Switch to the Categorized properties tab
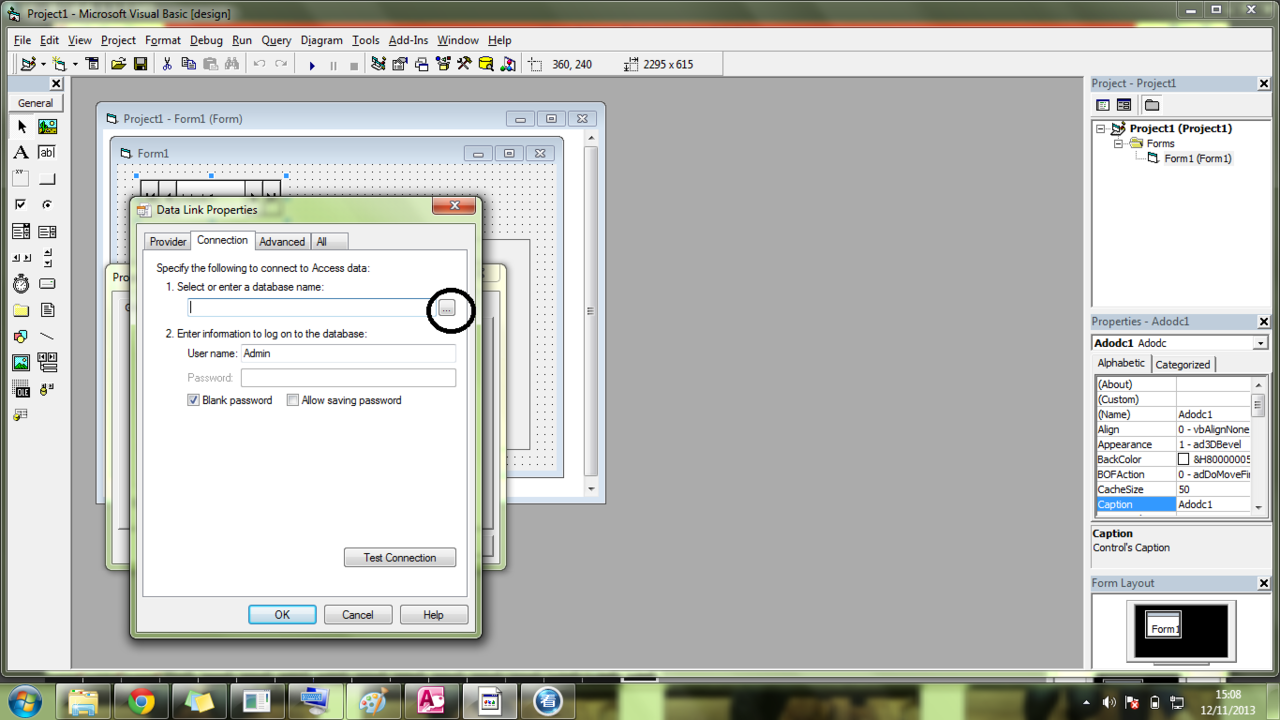The image size is (1280, 720). click(x=1183, y=364)
